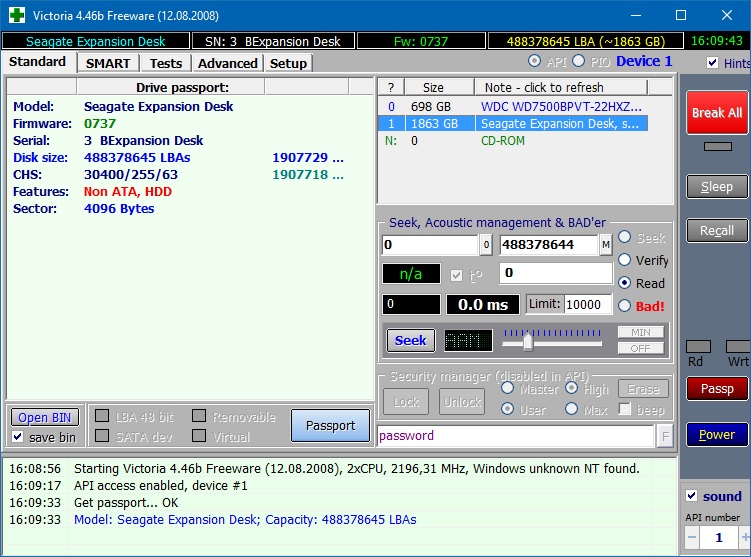Click the Device 1 label

coord(644,61)
